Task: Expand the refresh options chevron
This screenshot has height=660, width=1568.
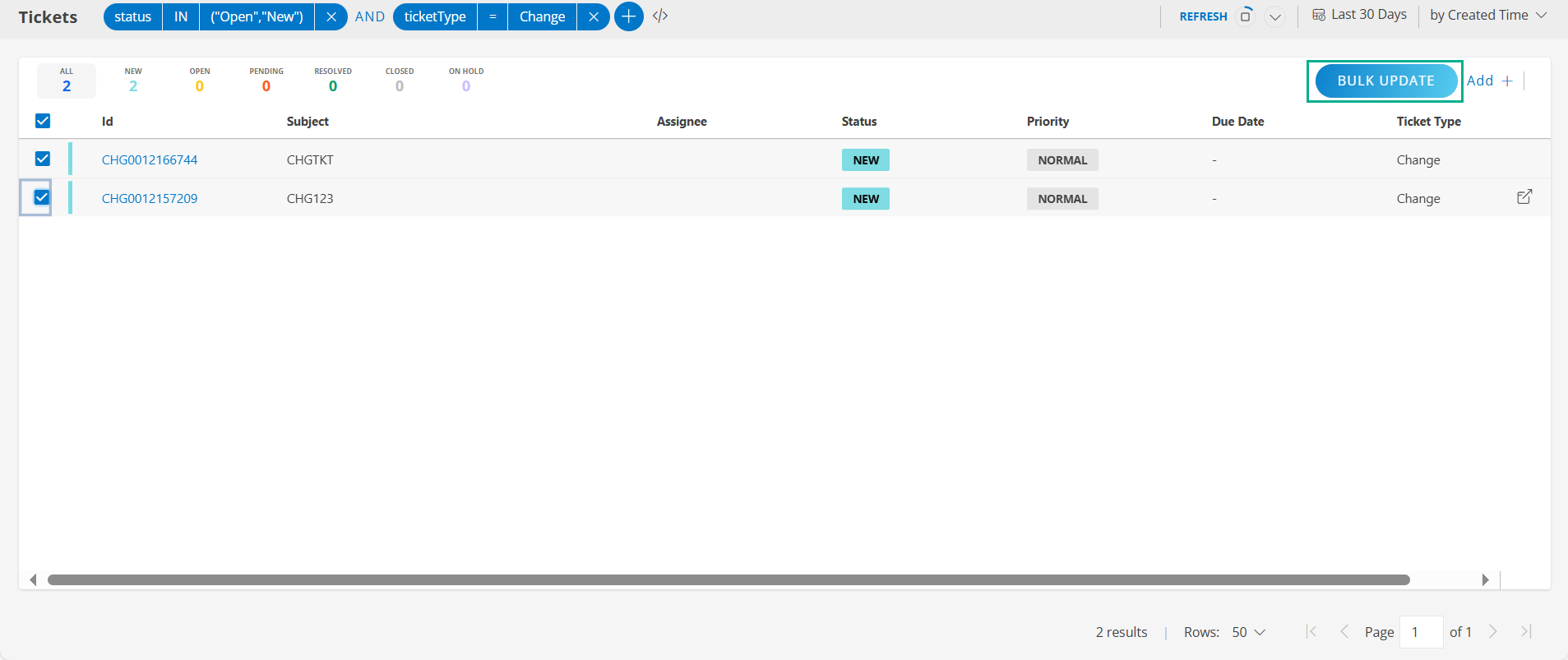Action: coord(1275,16)
